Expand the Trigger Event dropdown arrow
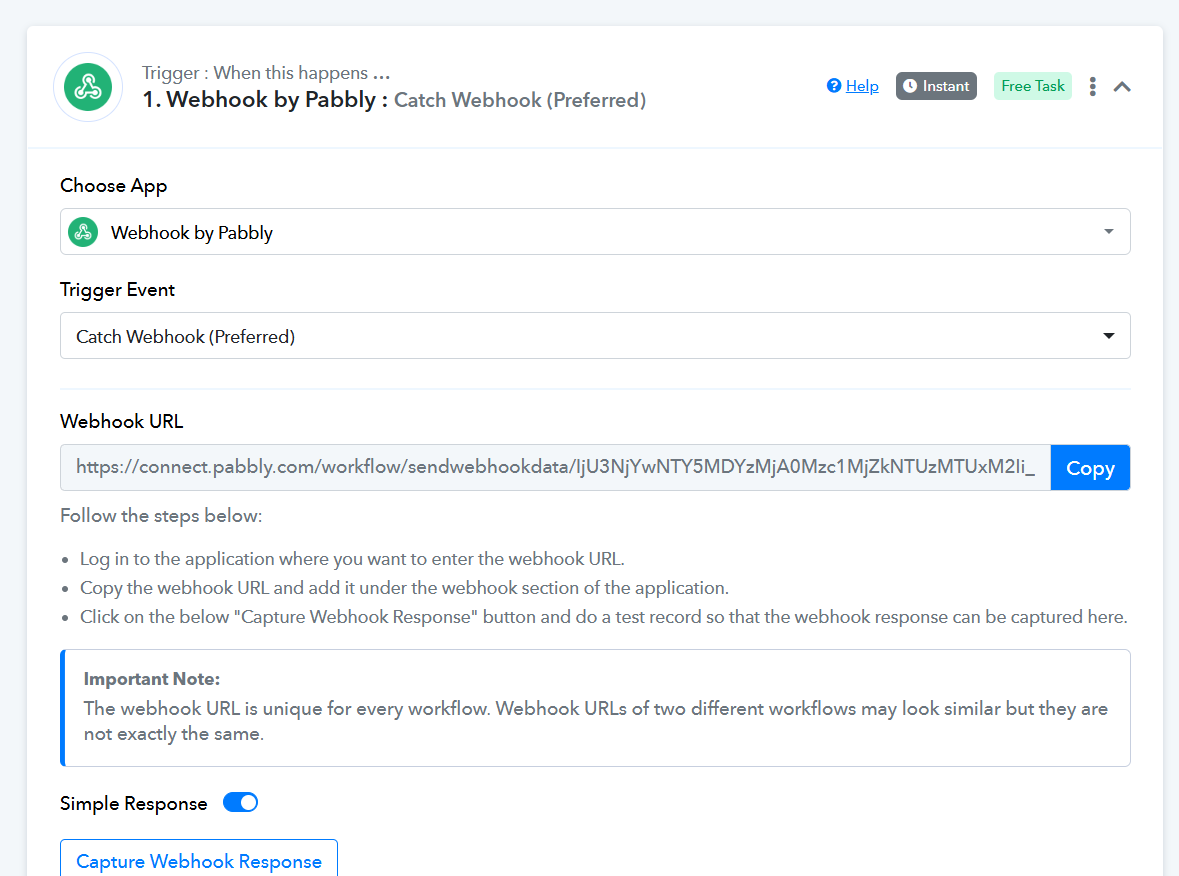This screenshot has height=876, width=1179. pos(1108,335)
